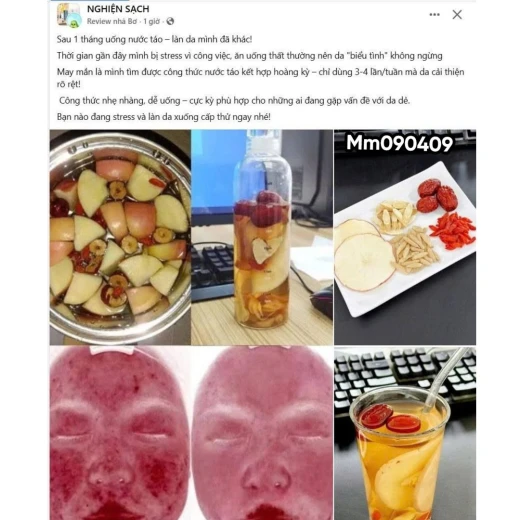Click the red dates on the white plate
Screen dimensions: 520x520
tap(437, 195)
